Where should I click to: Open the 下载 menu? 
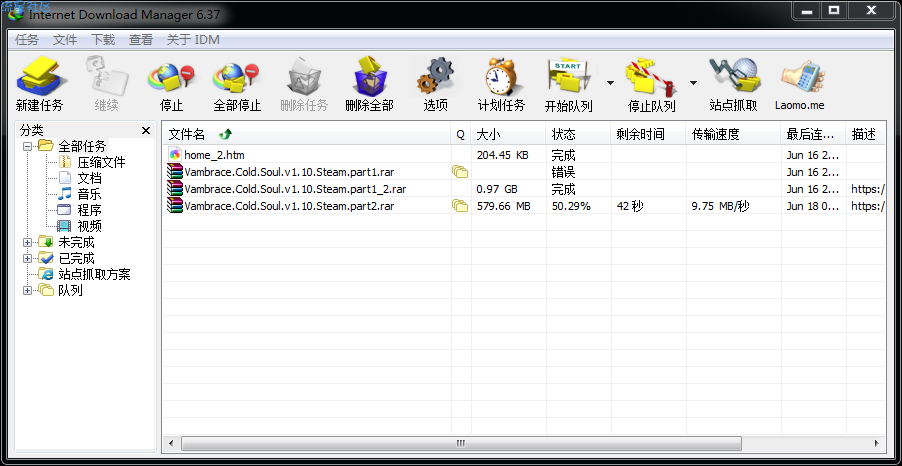point(103,40)
